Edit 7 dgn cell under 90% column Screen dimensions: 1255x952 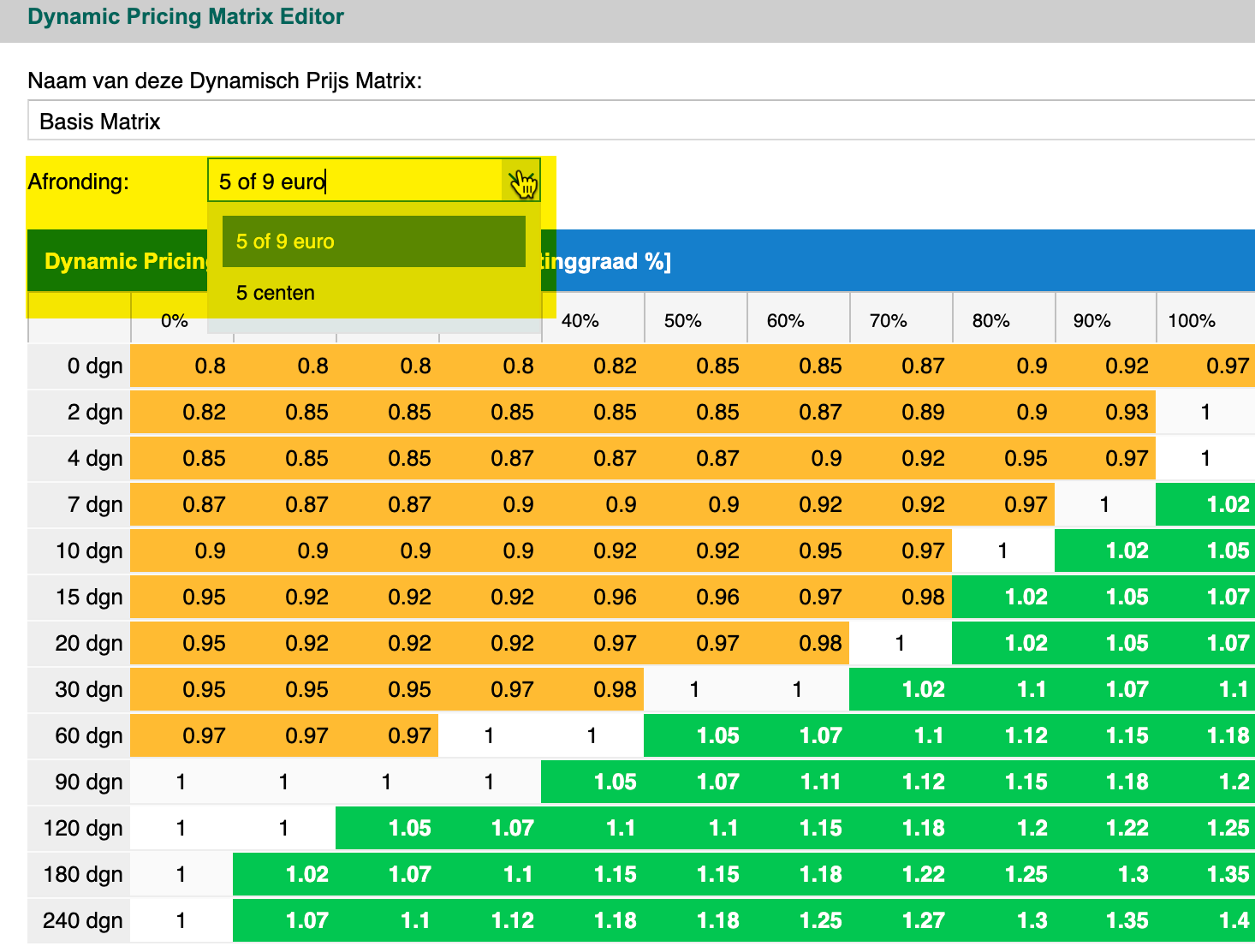click(1105, 504)
